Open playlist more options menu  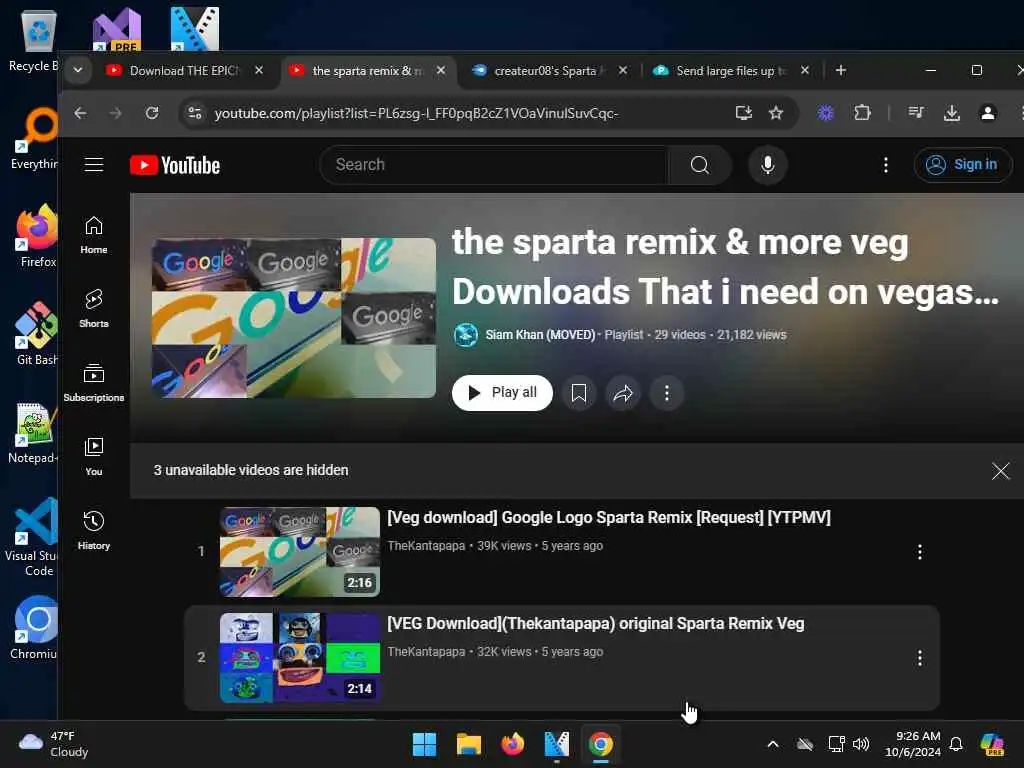(x=667, y=393)
